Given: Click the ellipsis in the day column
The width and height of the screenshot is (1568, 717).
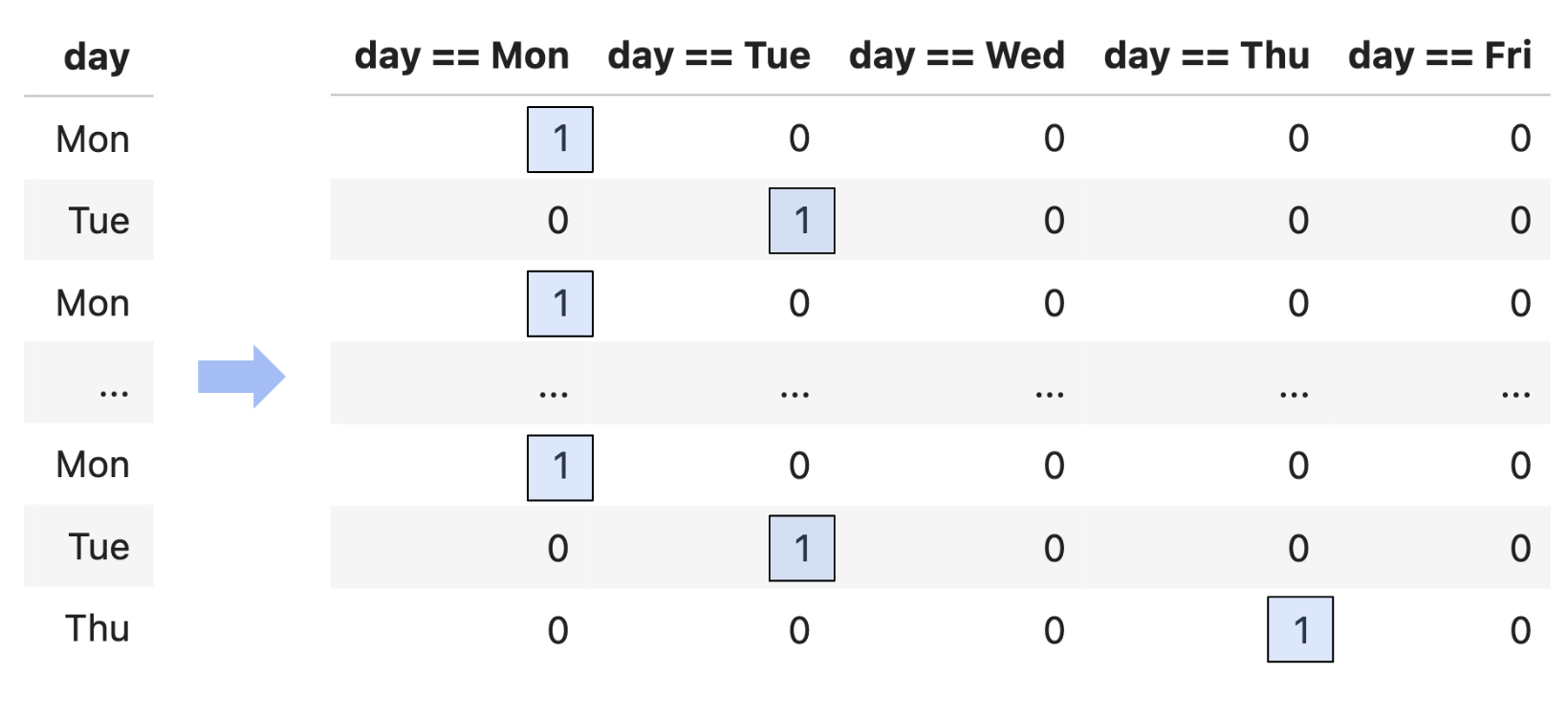Looking at the screenshot, I should 113,390.
